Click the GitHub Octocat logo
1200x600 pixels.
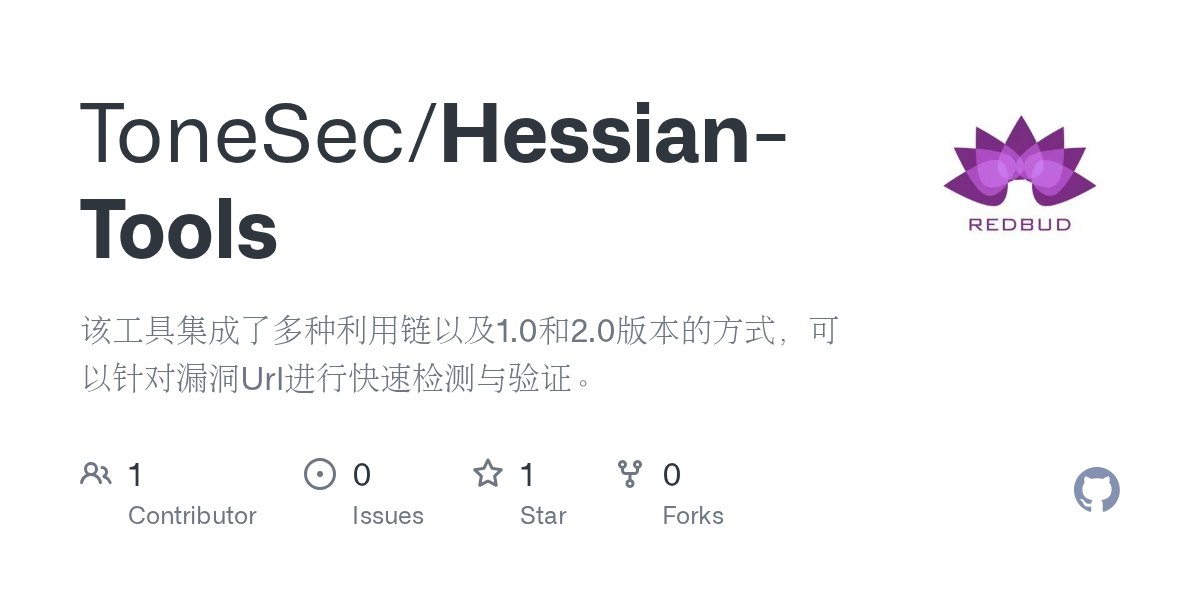[x=1096, y=491]
